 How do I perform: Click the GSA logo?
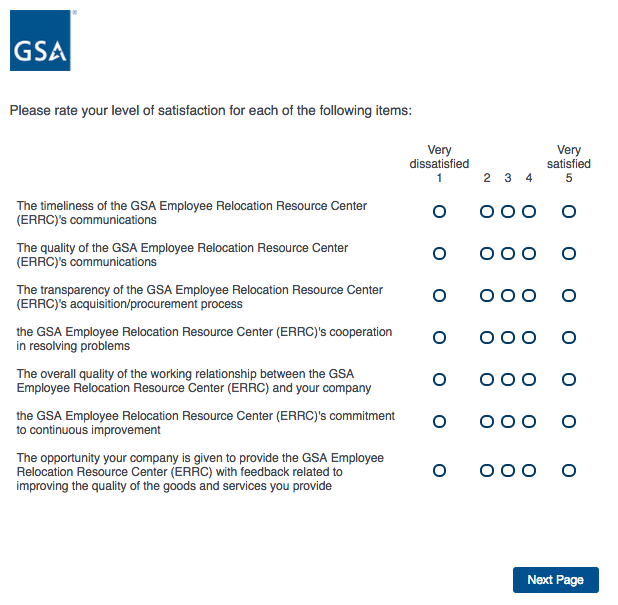[40, 41]
